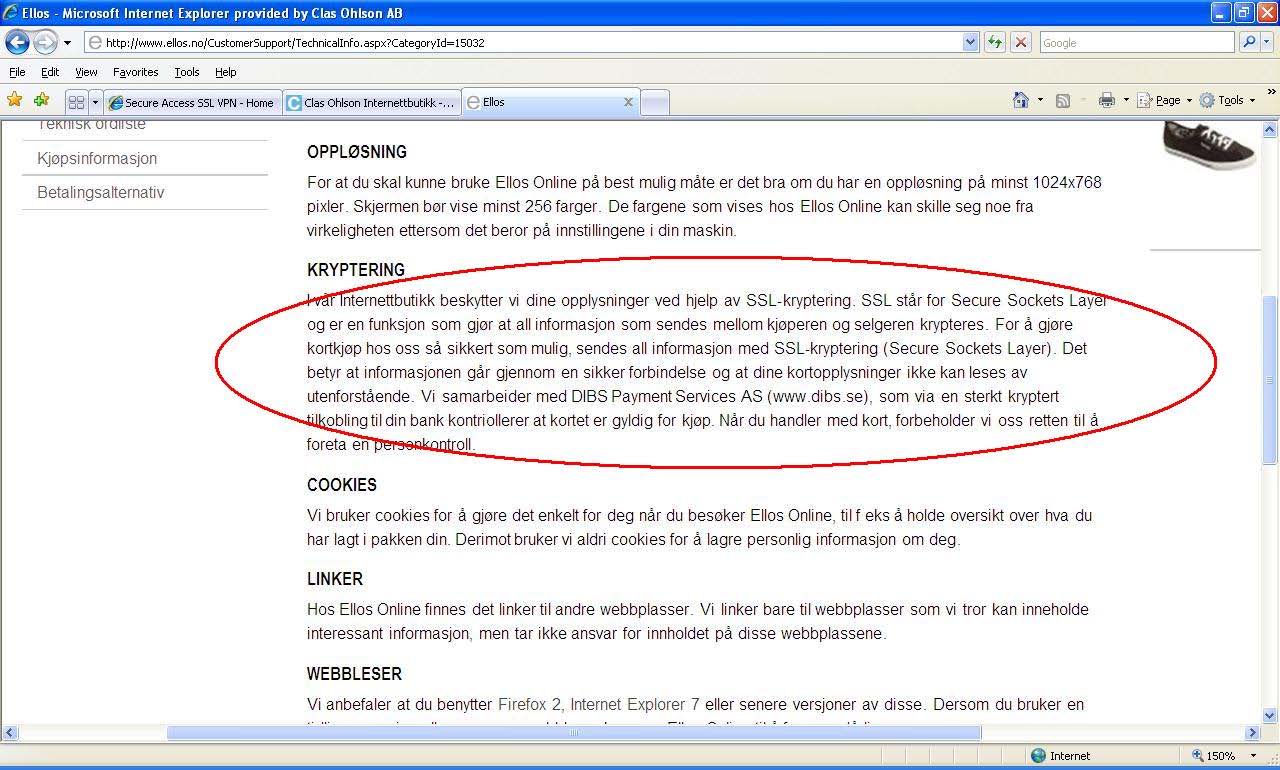
Task: Open the Tools menu in menu bar
Action: (x=186, y=72)
